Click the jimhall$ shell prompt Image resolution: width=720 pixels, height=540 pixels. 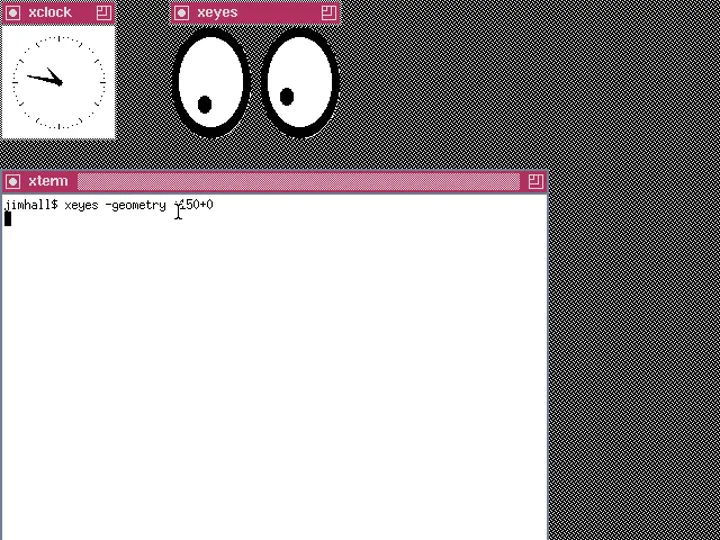point(31,205)
